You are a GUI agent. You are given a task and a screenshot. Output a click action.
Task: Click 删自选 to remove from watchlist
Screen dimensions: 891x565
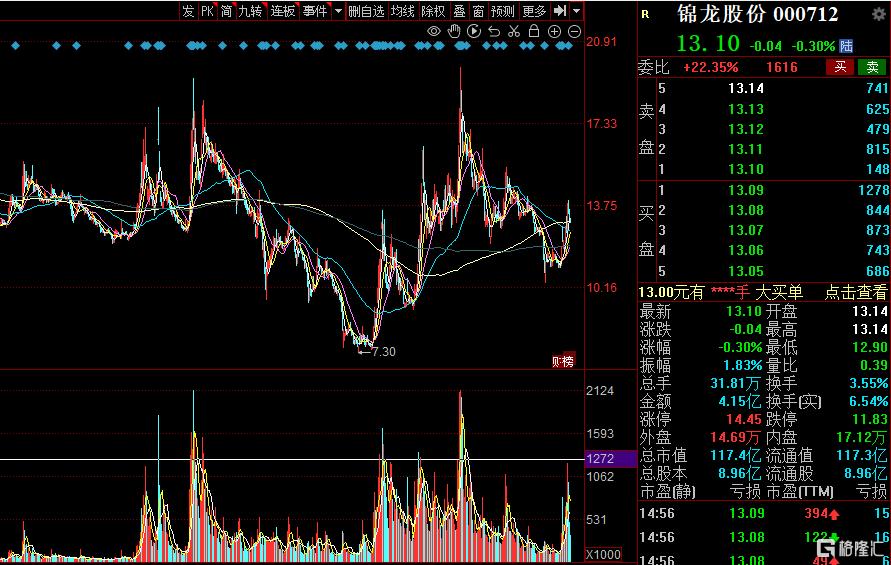click(366, 11)
